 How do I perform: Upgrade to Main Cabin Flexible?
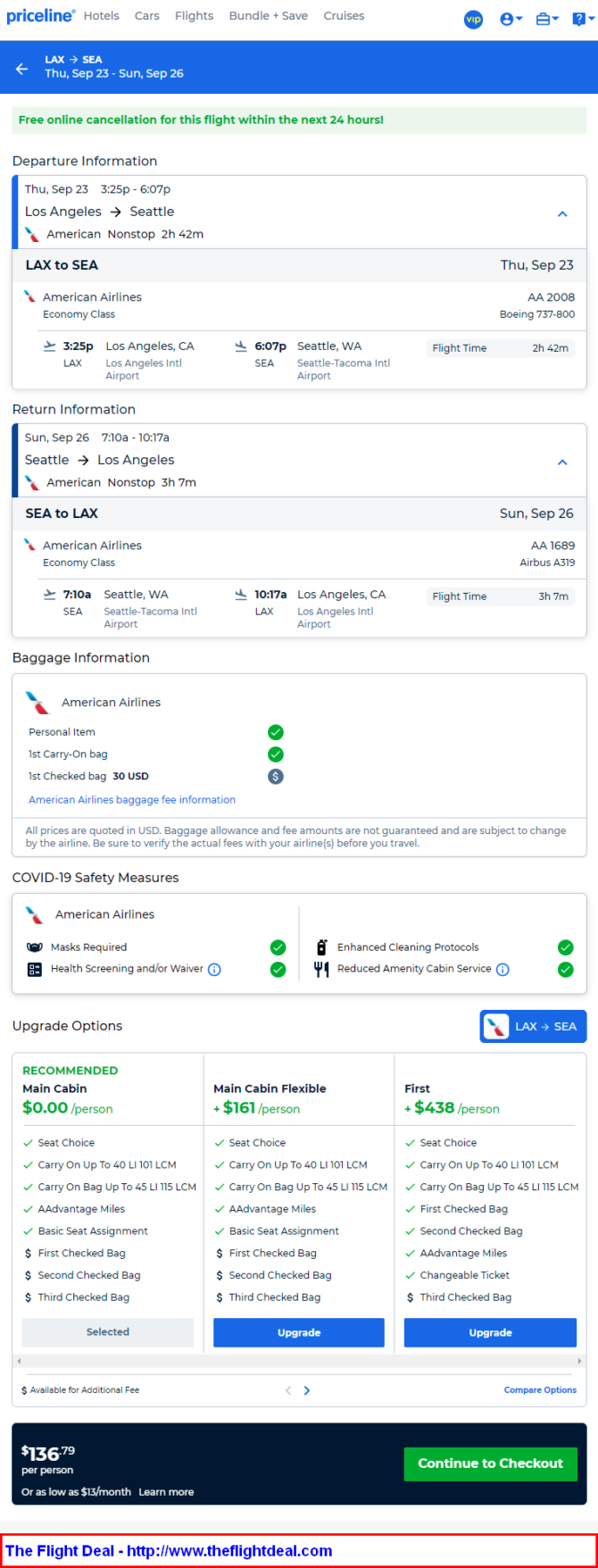(x=299, y=1332)
